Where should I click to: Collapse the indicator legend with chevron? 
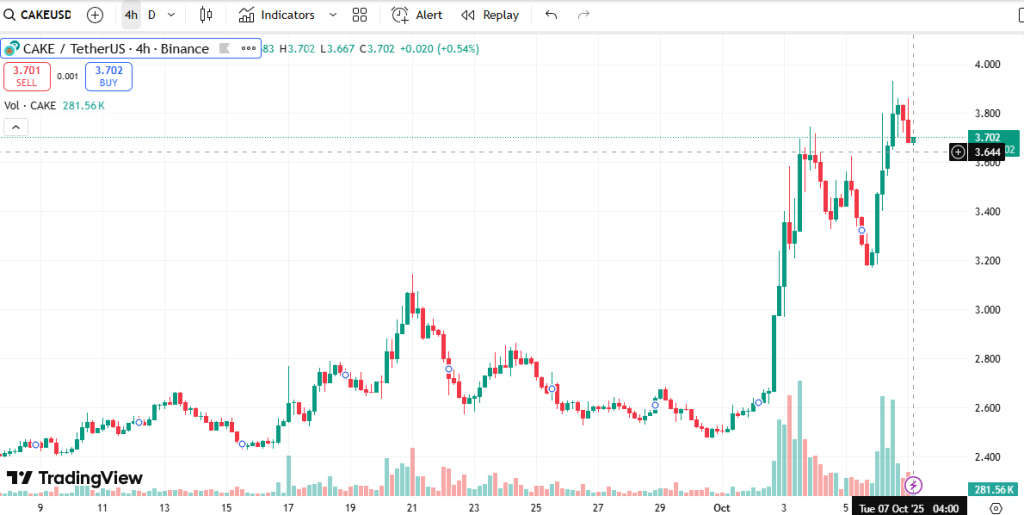[15, 127]
